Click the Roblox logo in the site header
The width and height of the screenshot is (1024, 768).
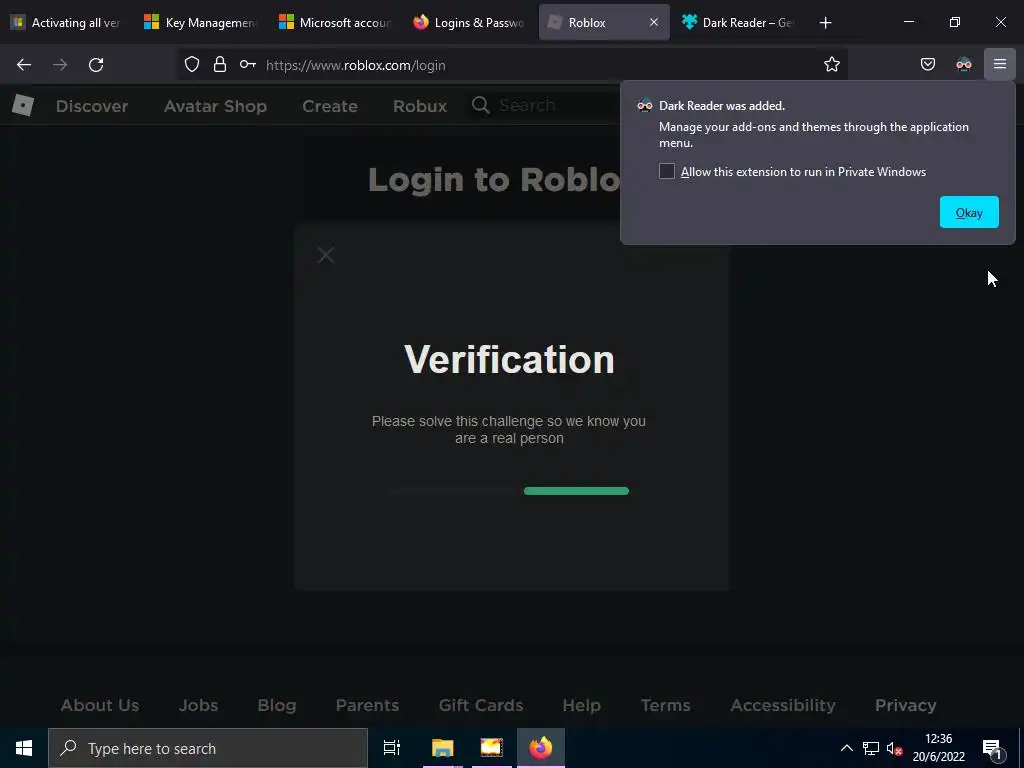23,105
